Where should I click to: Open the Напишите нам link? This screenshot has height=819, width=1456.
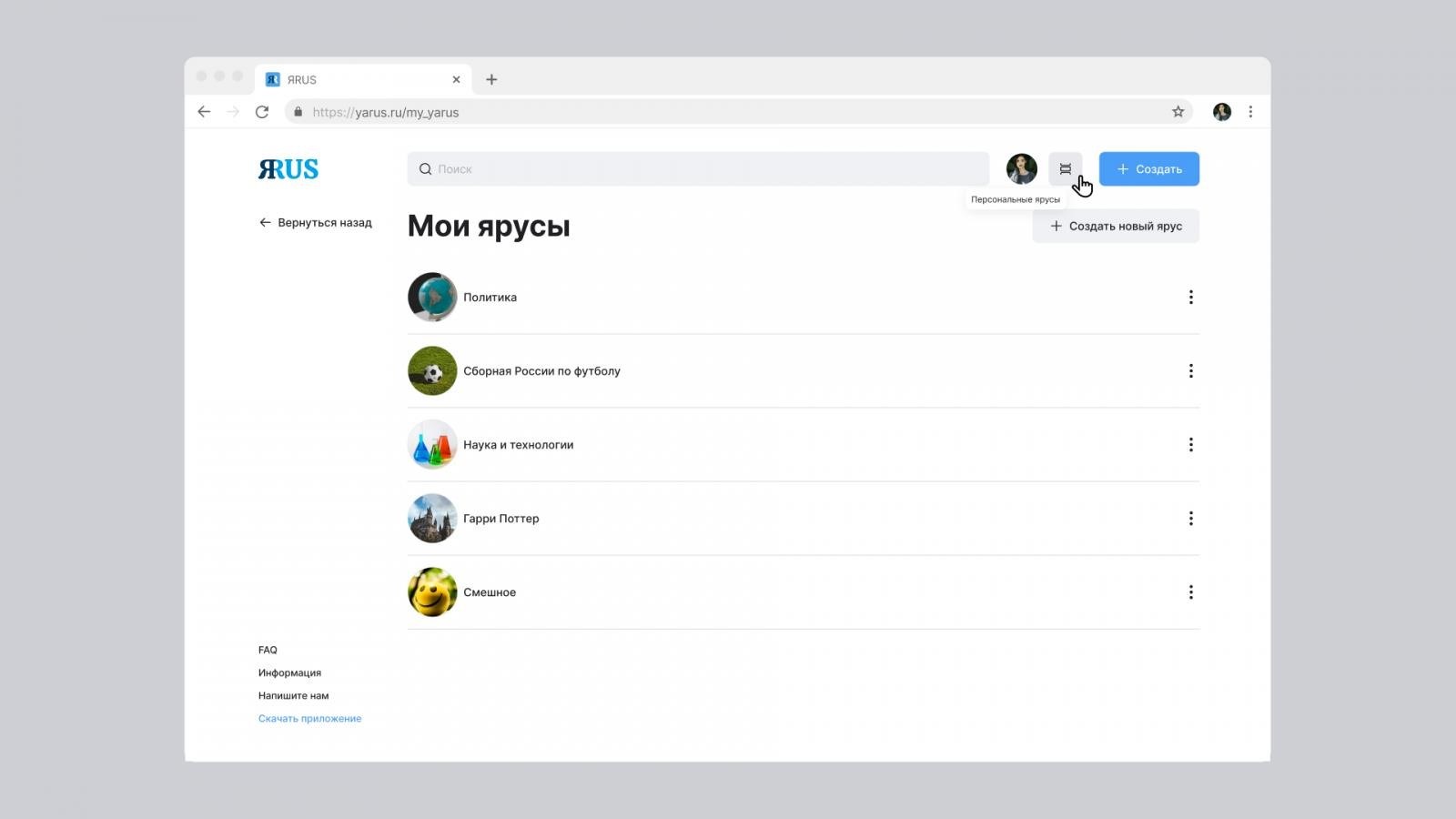[293, 695]
